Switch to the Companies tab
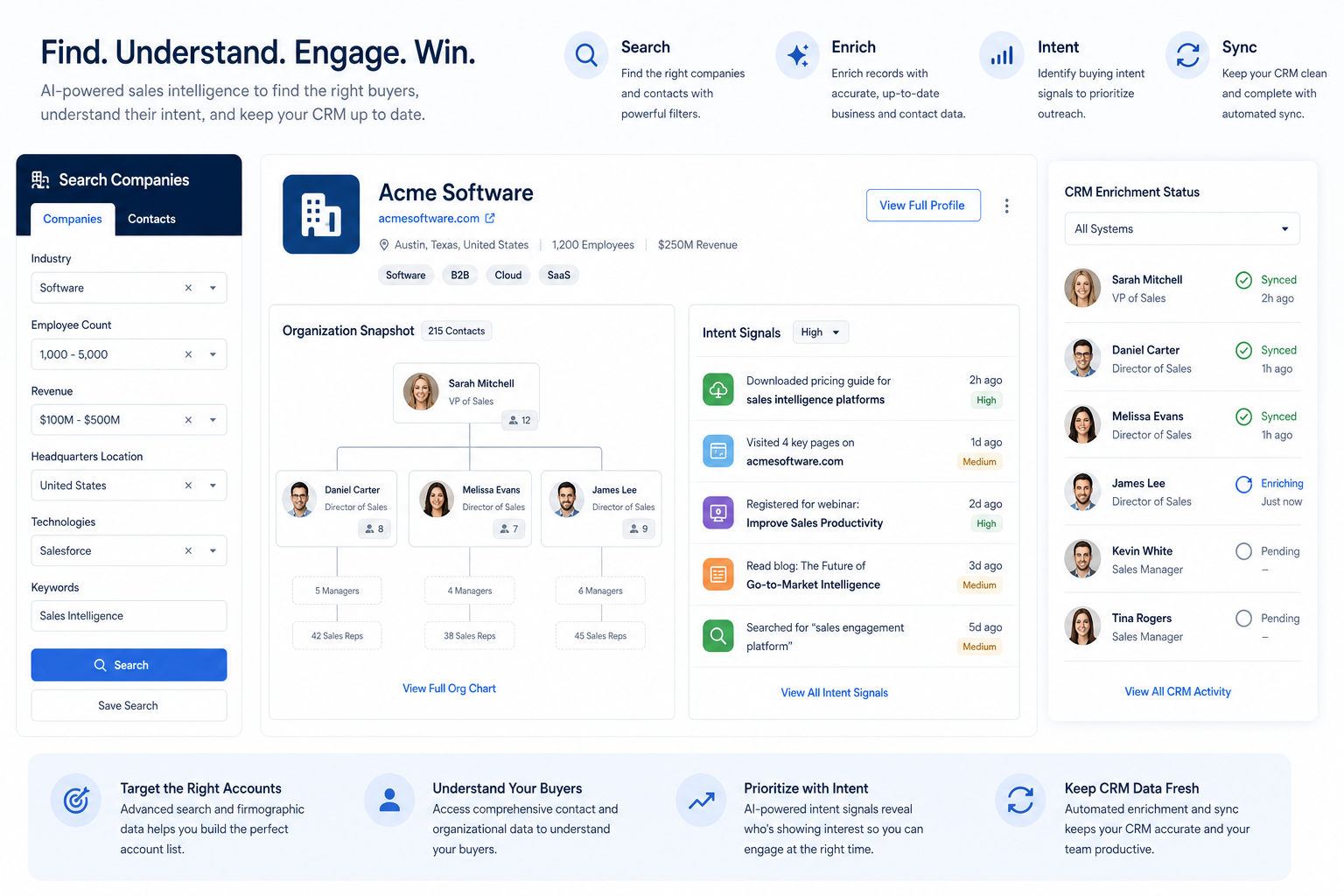This screenshot has height=896, width=1344. (x=73, y=219)
